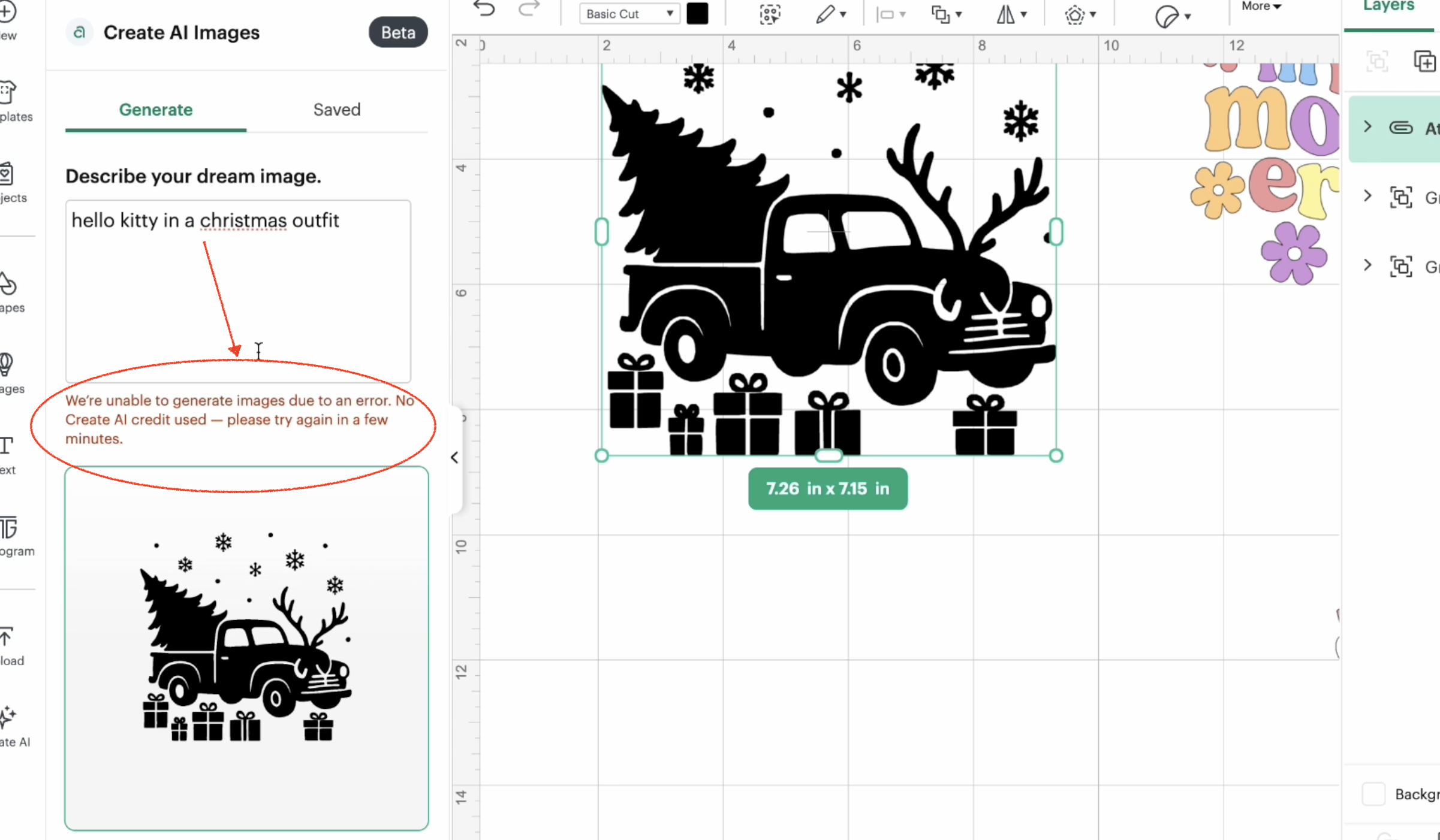The height and width of the screenshot is (840, 1440).
Task: Open the Basic Cut operation dropdown
Action: (x=628, y=13)
